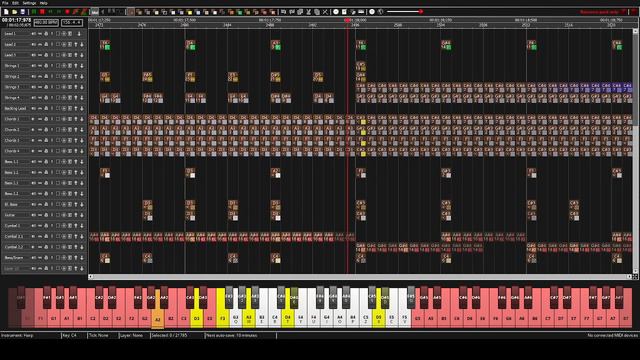Select the Harp instrument icon in toolbar
Image resolution: width=640 pixels, height=360 pixels.
(131, 12)
